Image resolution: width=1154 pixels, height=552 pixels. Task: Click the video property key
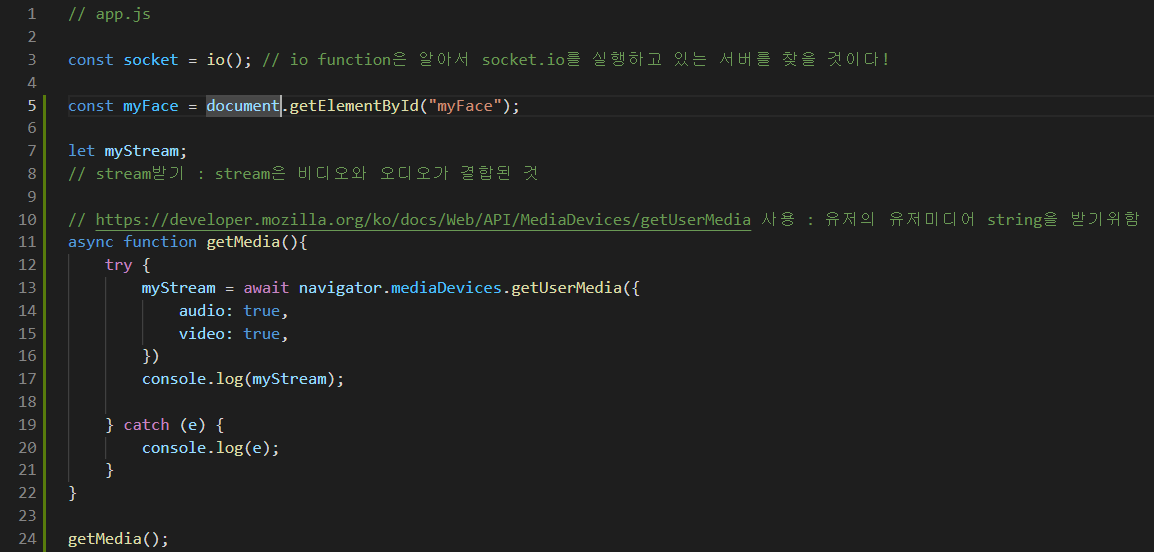[x=202, y=333]
